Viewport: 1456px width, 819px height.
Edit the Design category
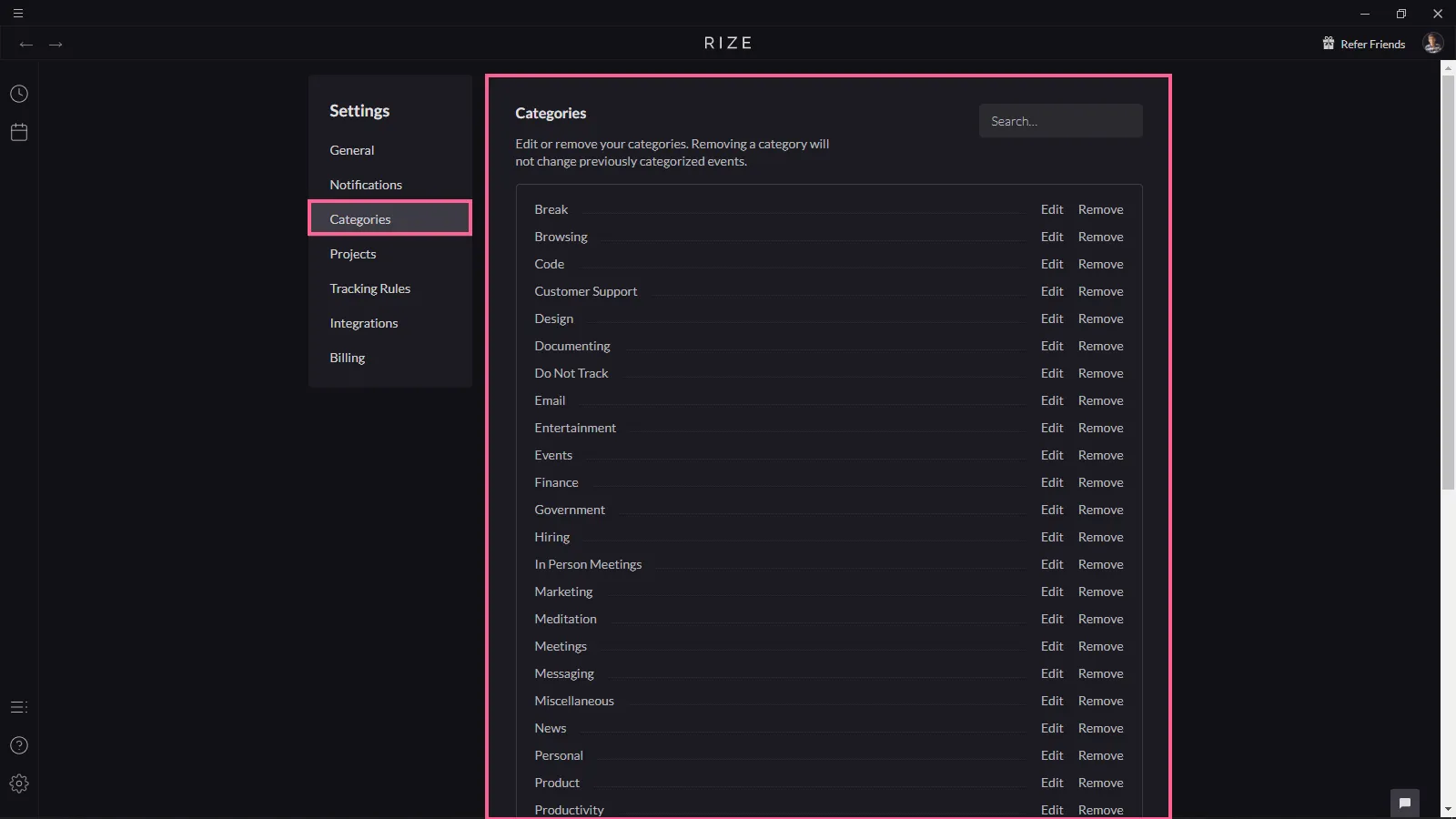1052,318
